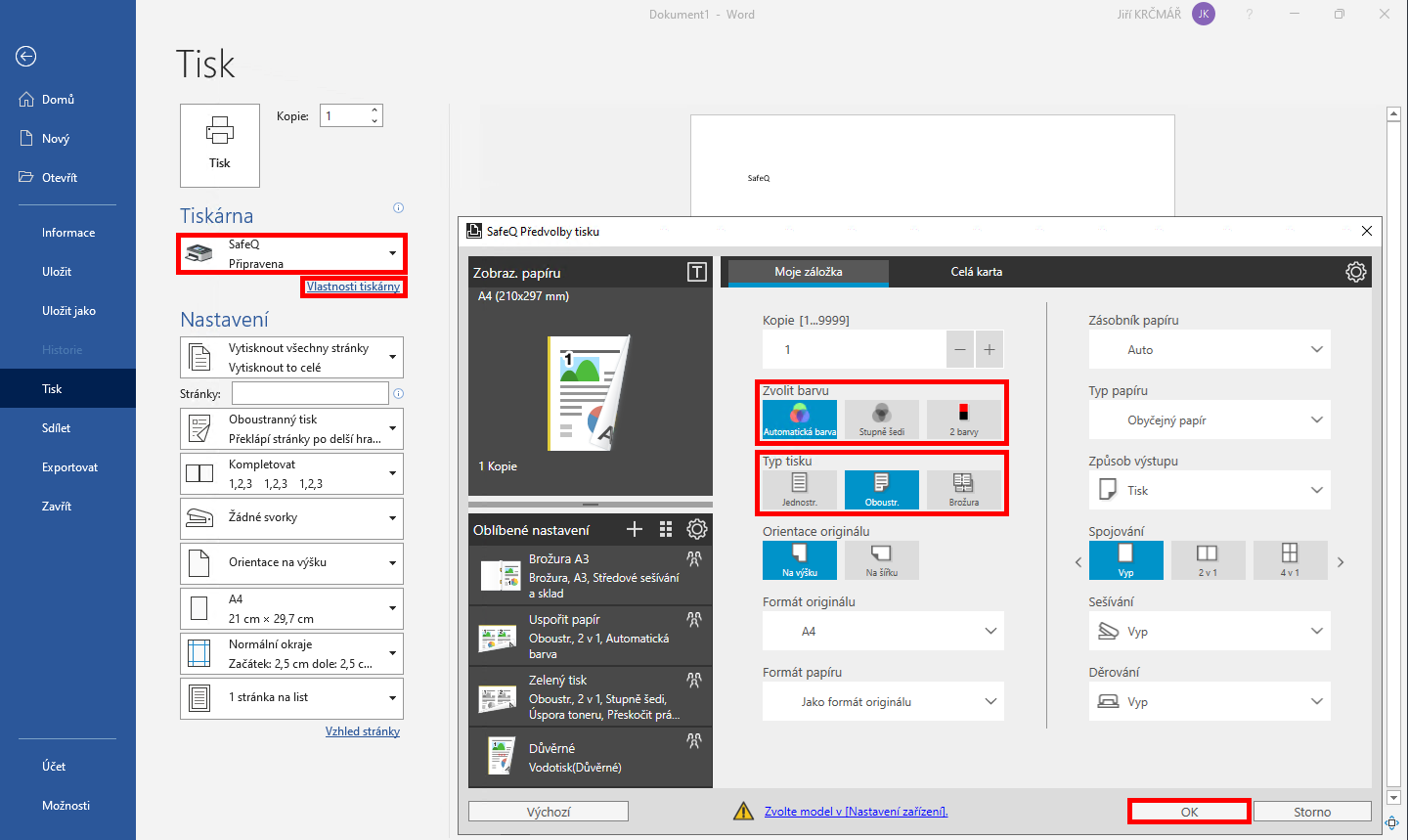Click the Výchozí defaults button
The image size is (1408, 840).
point(549,812)
